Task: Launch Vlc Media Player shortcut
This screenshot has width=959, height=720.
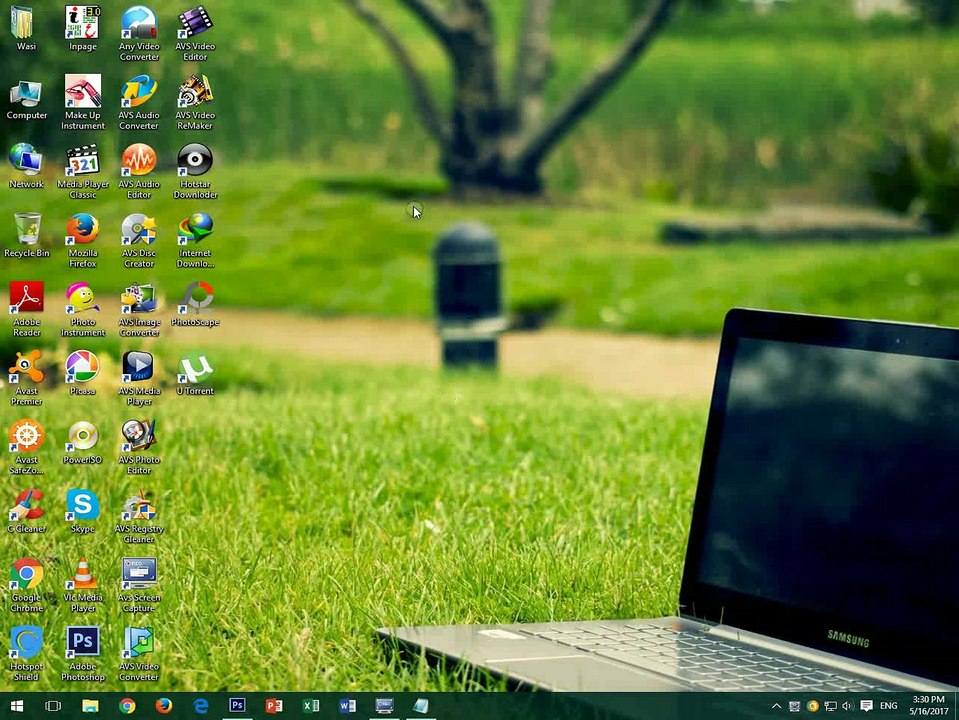Action: click(x=83, y=585)
